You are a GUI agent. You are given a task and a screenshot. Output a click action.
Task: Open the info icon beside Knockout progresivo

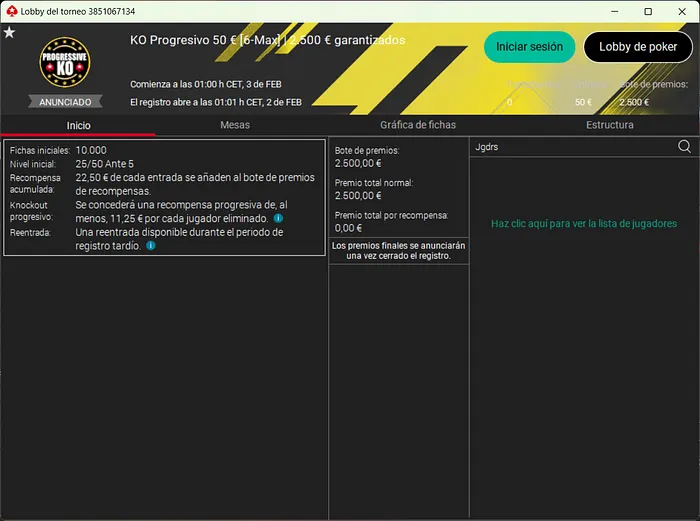pos(278,218)
